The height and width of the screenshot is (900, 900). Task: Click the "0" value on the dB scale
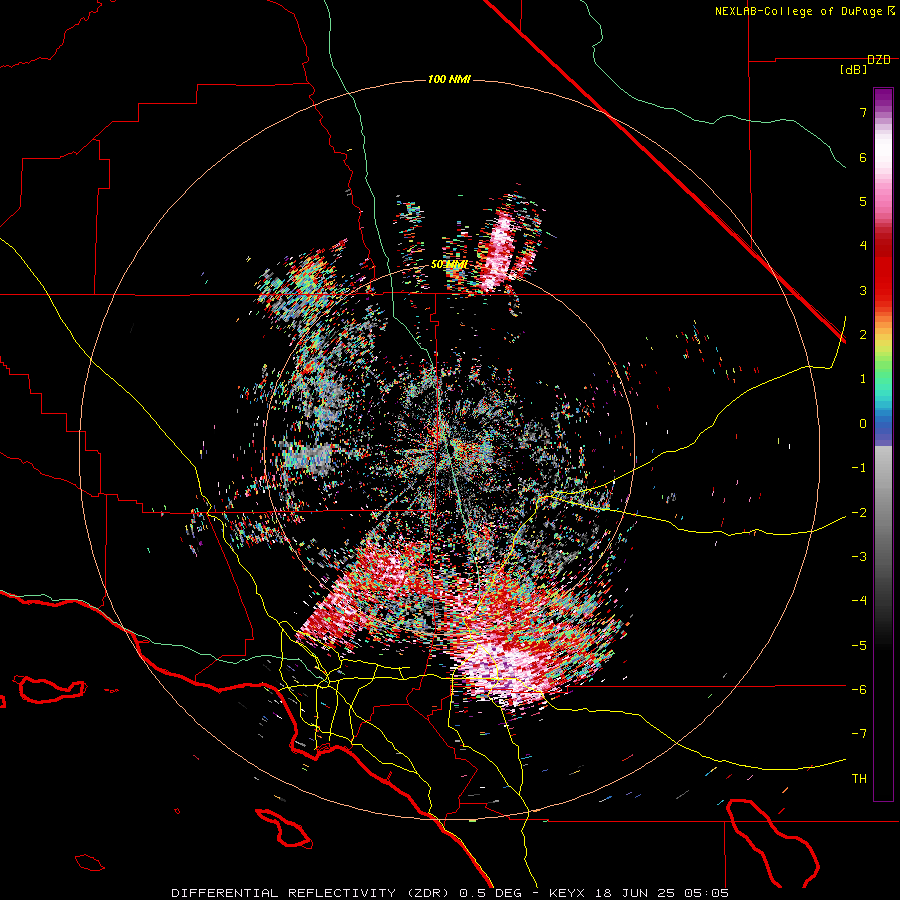tap(863, 424)
